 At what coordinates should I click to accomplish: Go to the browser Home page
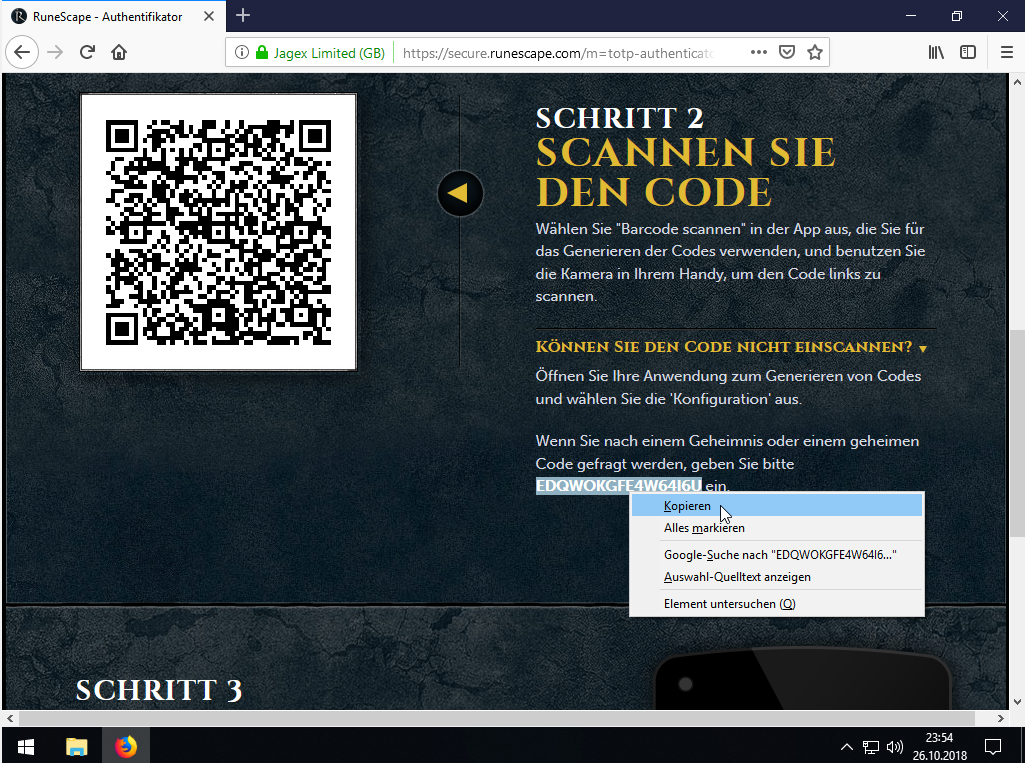[x=119, y=52]
